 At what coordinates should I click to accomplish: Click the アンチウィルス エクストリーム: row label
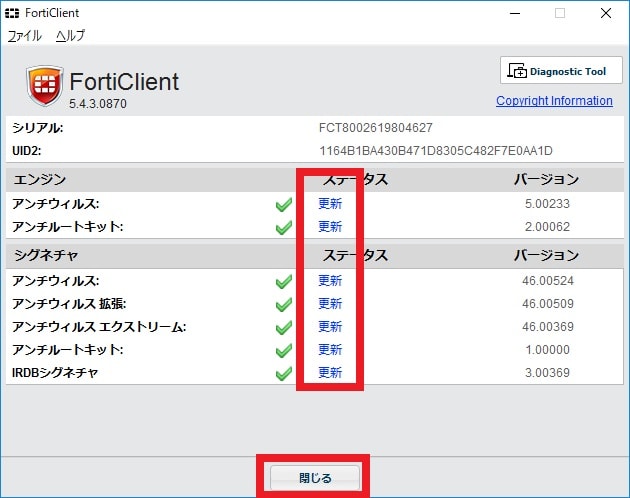point(99,327)
